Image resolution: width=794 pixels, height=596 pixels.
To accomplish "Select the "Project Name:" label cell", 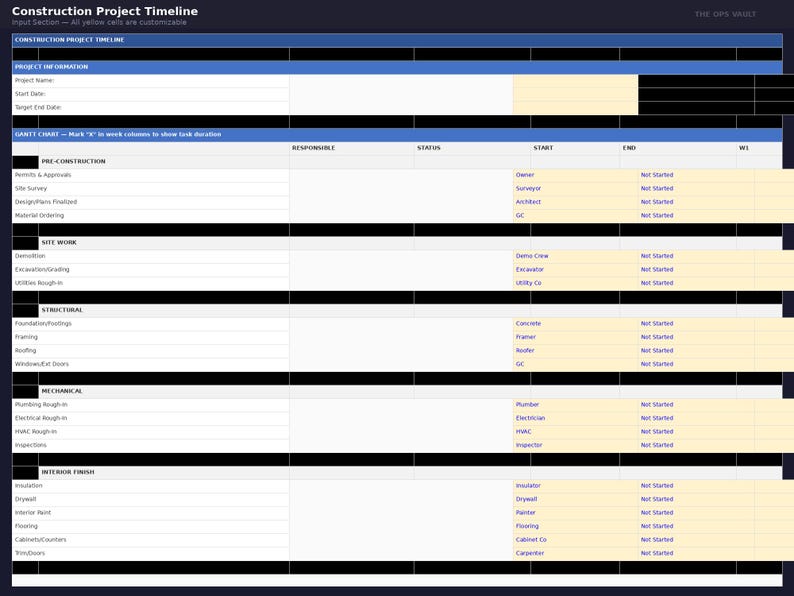I will (150, 81).
